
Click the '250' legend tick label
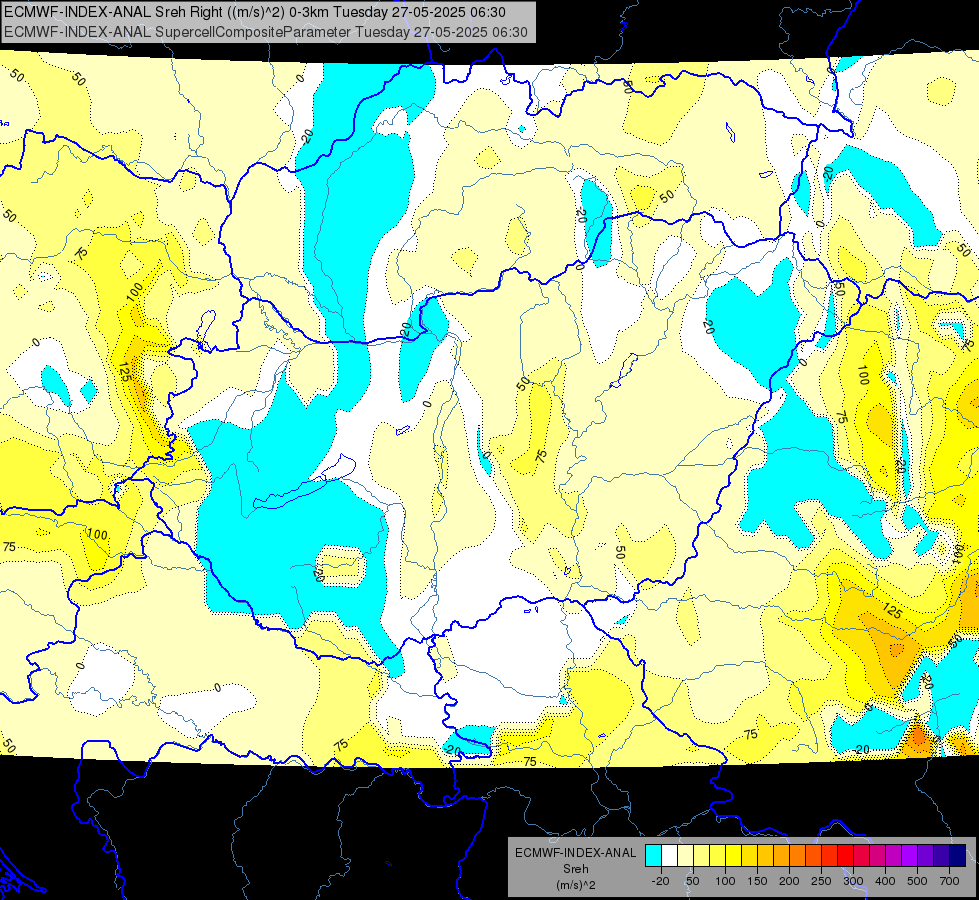[821, 881]
